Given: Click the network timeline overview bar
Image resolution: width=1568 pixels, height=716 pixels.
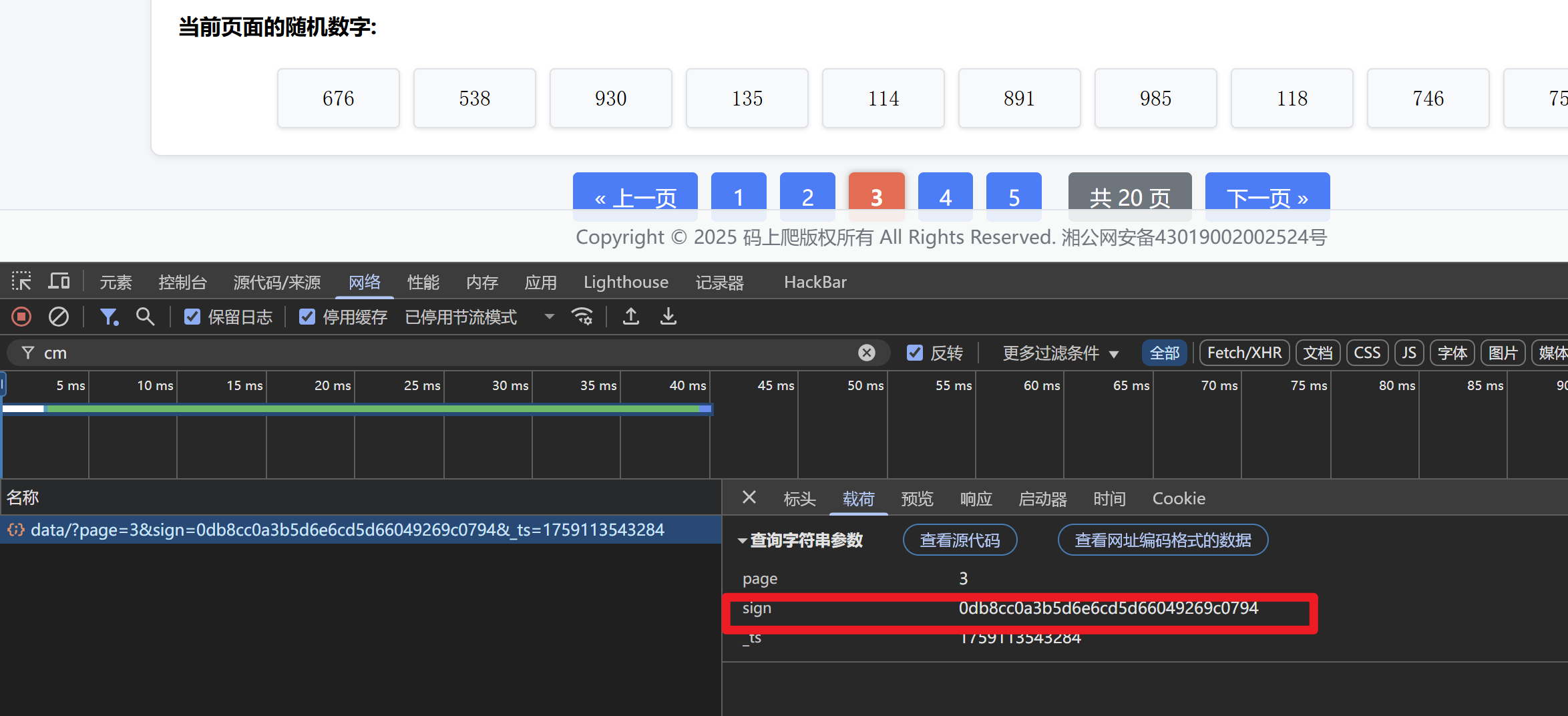Looking at the screenshot, I should coord(357,409).
